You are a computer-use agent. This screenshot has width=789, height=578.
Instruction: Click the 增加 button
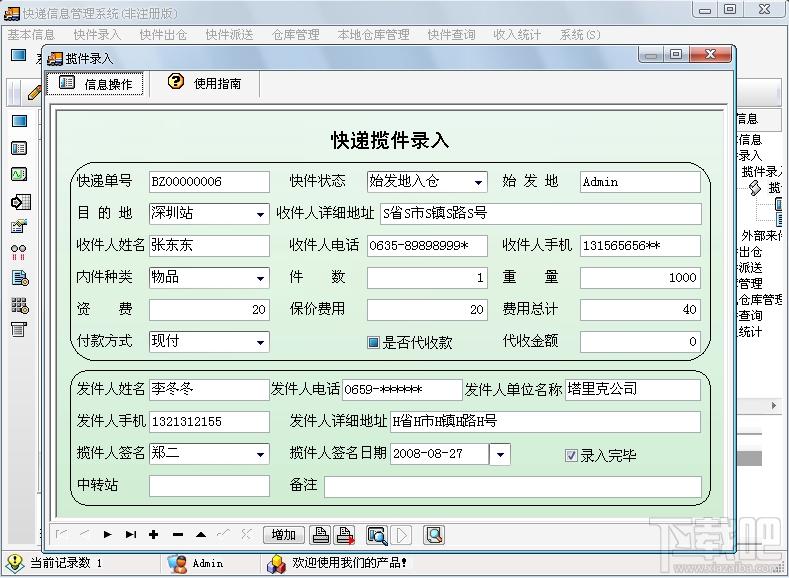click(284, 535)
